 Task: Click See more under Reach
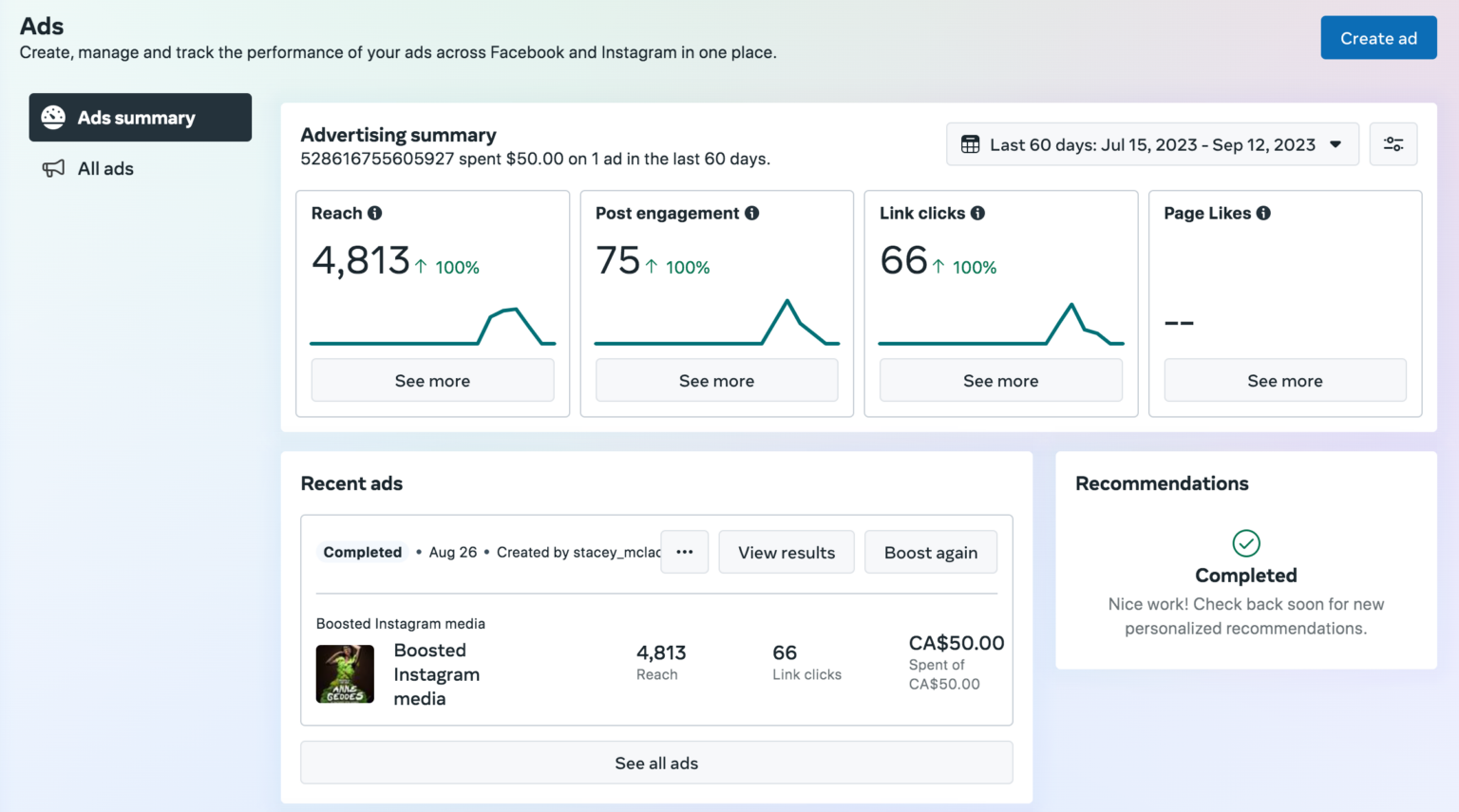tap(432, 380)
